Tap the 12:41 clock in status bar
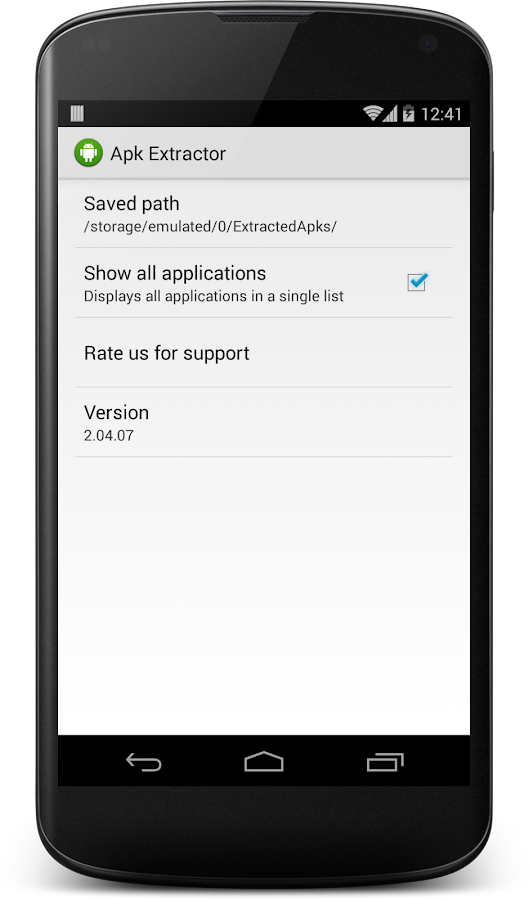Viewport: 529px width, 900px height. pyautogui.click(x=441, y=114)
